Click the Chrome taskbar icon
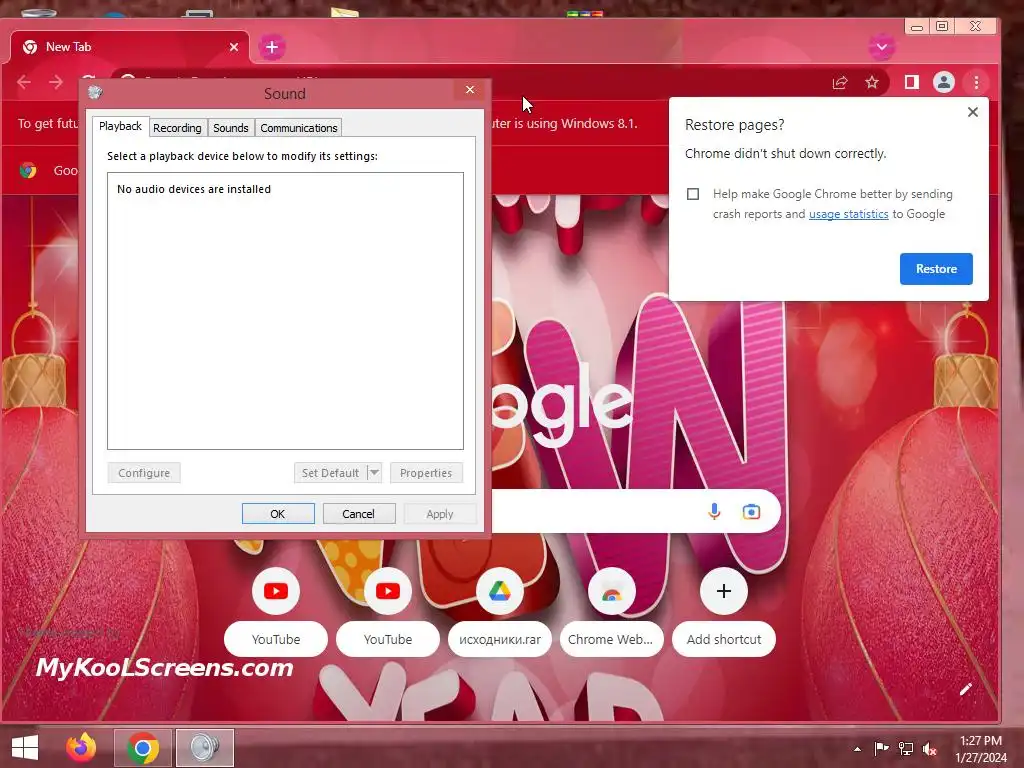 click(x=143, y=748)
